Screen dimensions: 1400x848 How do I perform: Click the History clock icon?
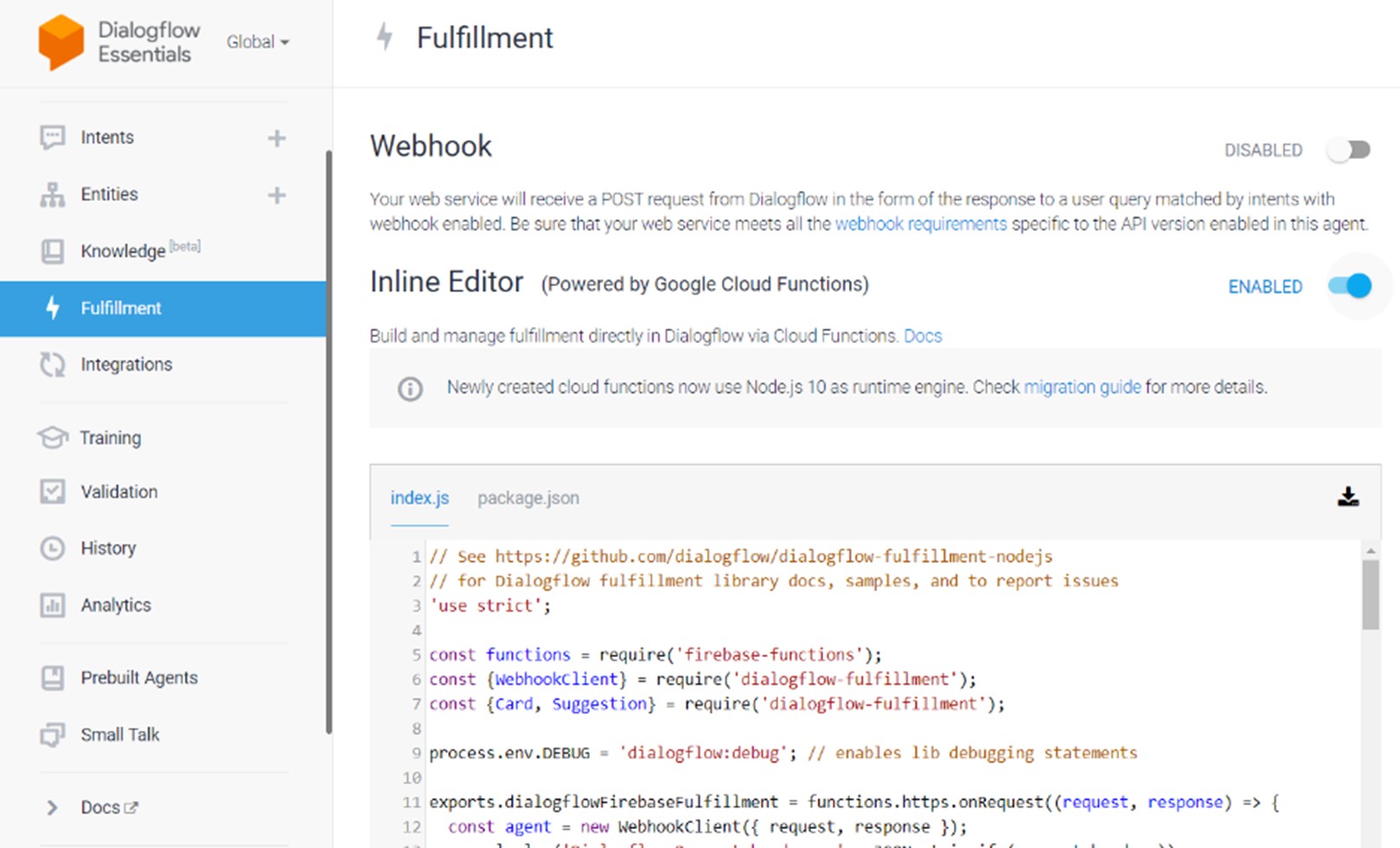53,548
